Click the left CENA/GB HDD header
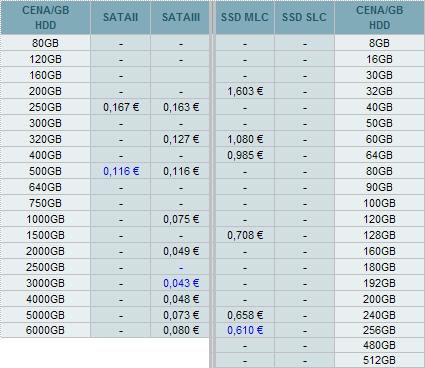Viewport: 425px width, 368px height. (45, 18)
